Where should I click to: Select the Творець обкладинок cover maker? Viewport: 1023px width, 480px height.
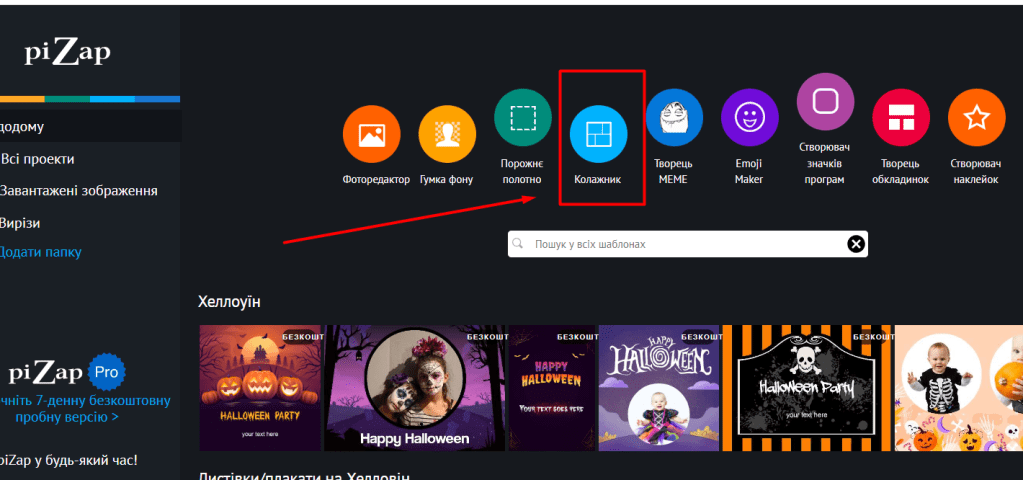pos(901,118)
